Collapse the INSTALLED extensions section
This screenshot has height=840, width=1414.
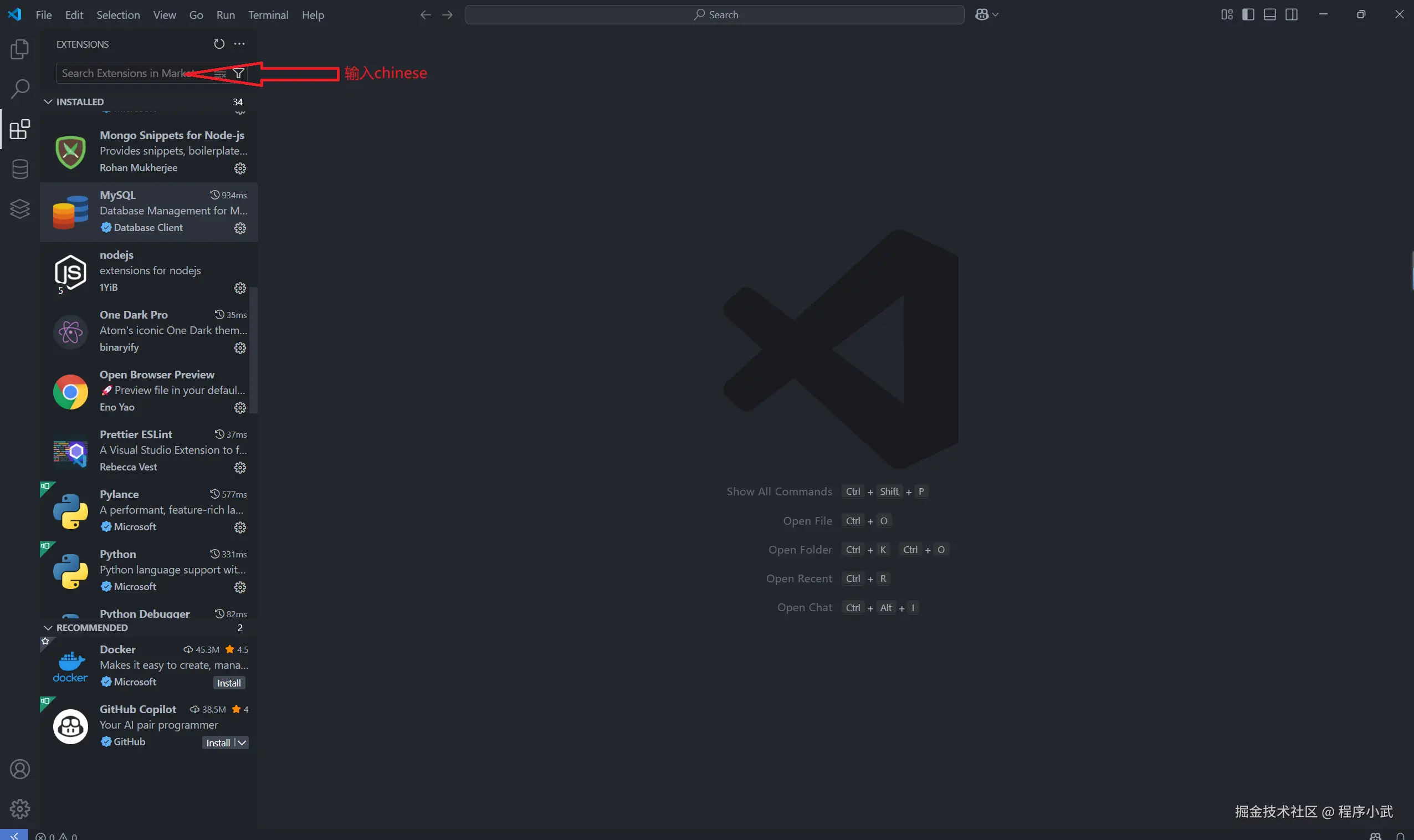tap(49, 102)
